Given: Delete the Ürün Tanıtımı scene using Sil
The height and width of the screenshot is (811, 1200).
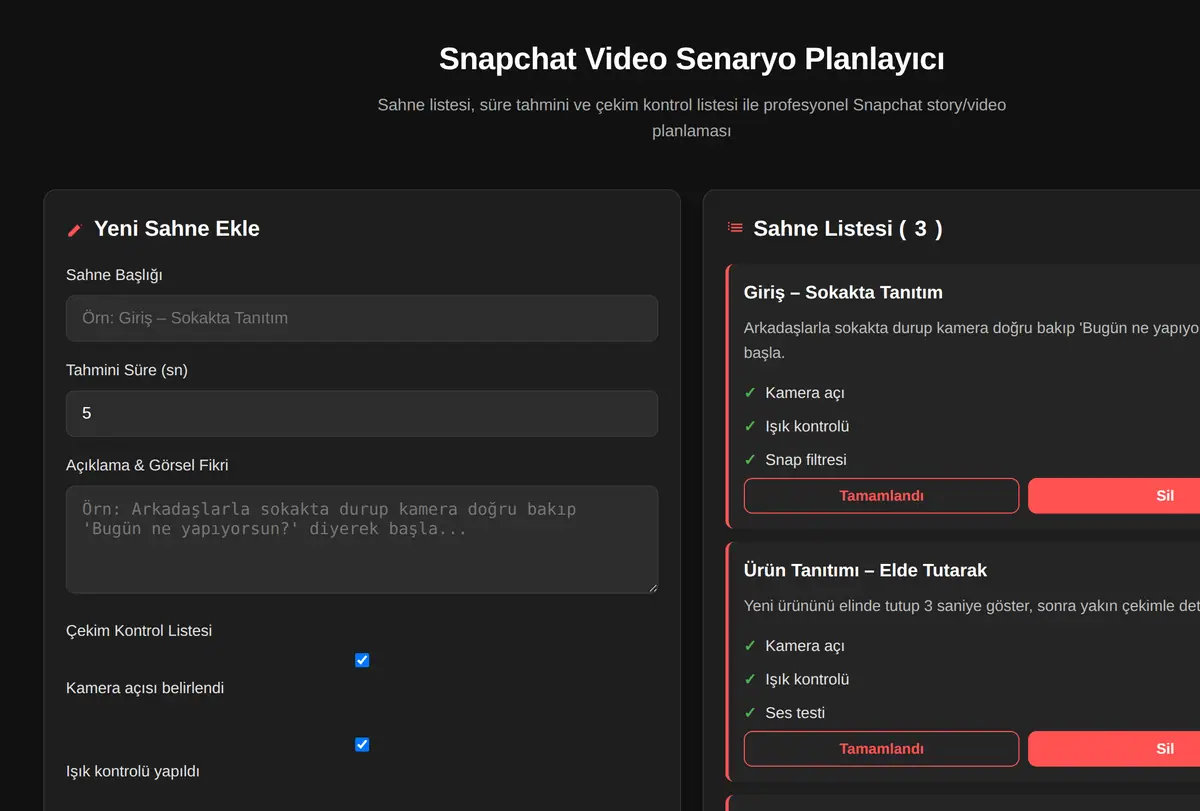Looking at the screenshot, I should click(x=1114, y=749).
